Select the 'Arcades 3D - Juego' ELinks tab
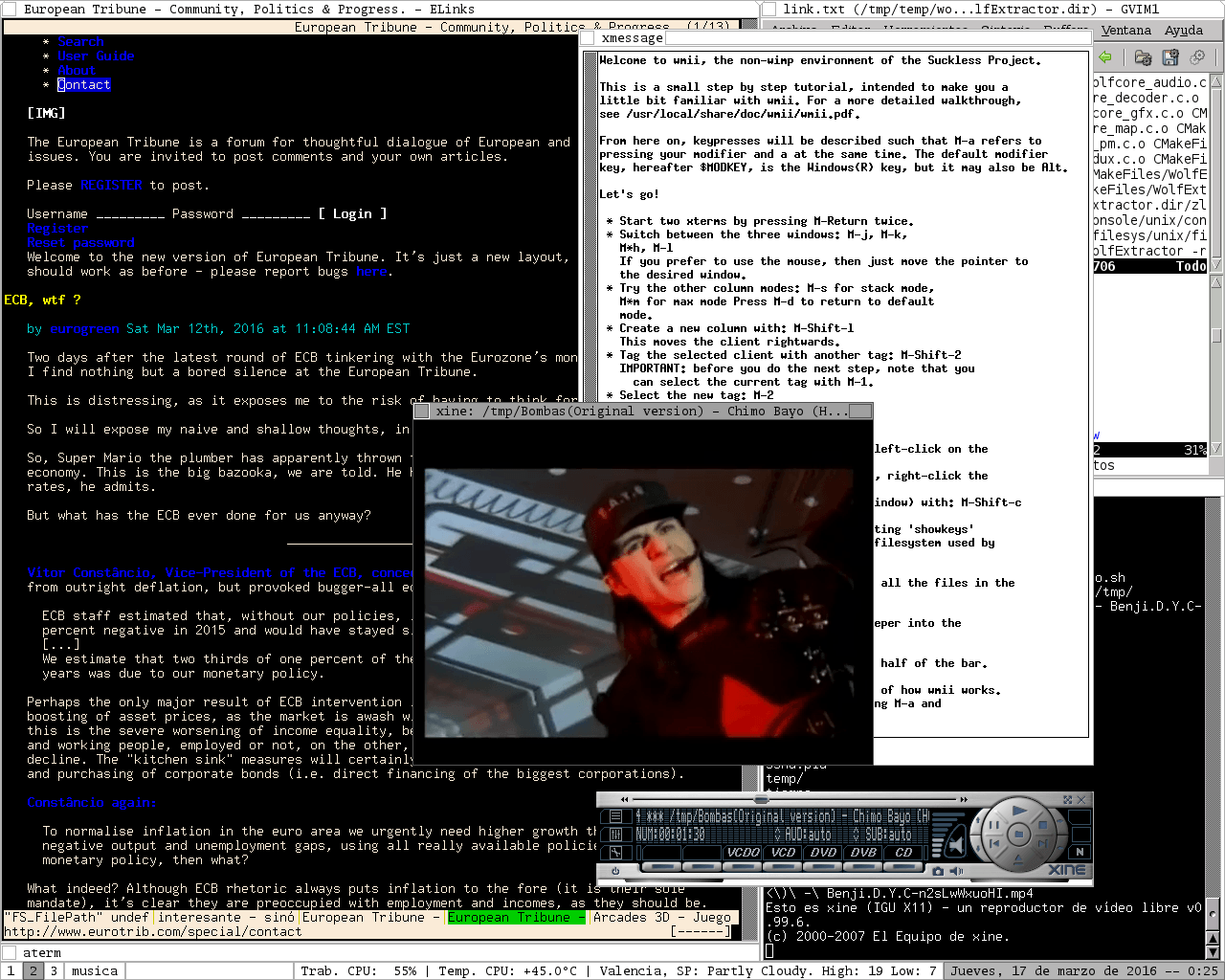1225x980 pixels. (x=662, y=917)
